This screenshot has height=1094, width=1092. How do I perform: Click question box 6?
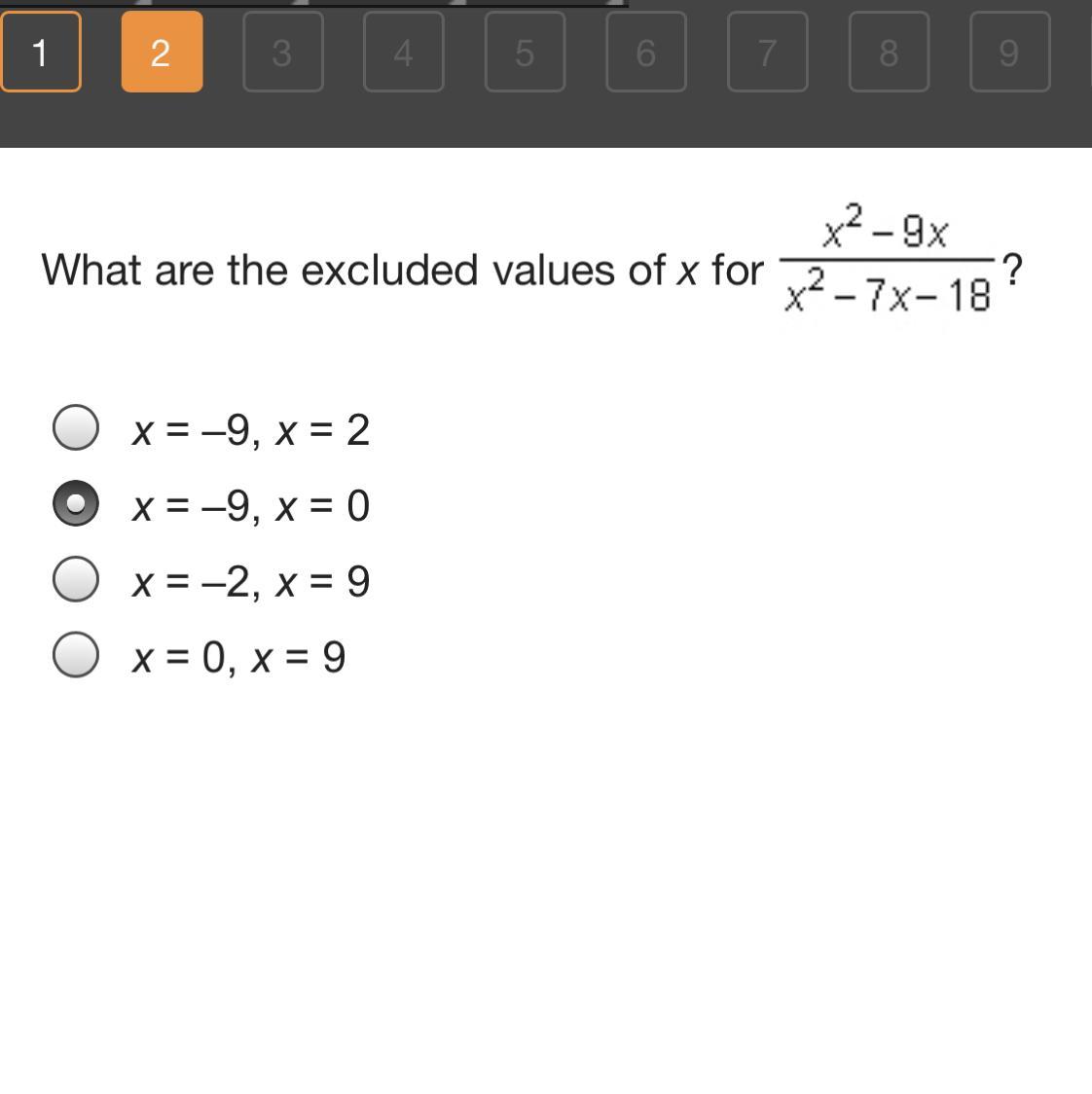tap(646, 52)
